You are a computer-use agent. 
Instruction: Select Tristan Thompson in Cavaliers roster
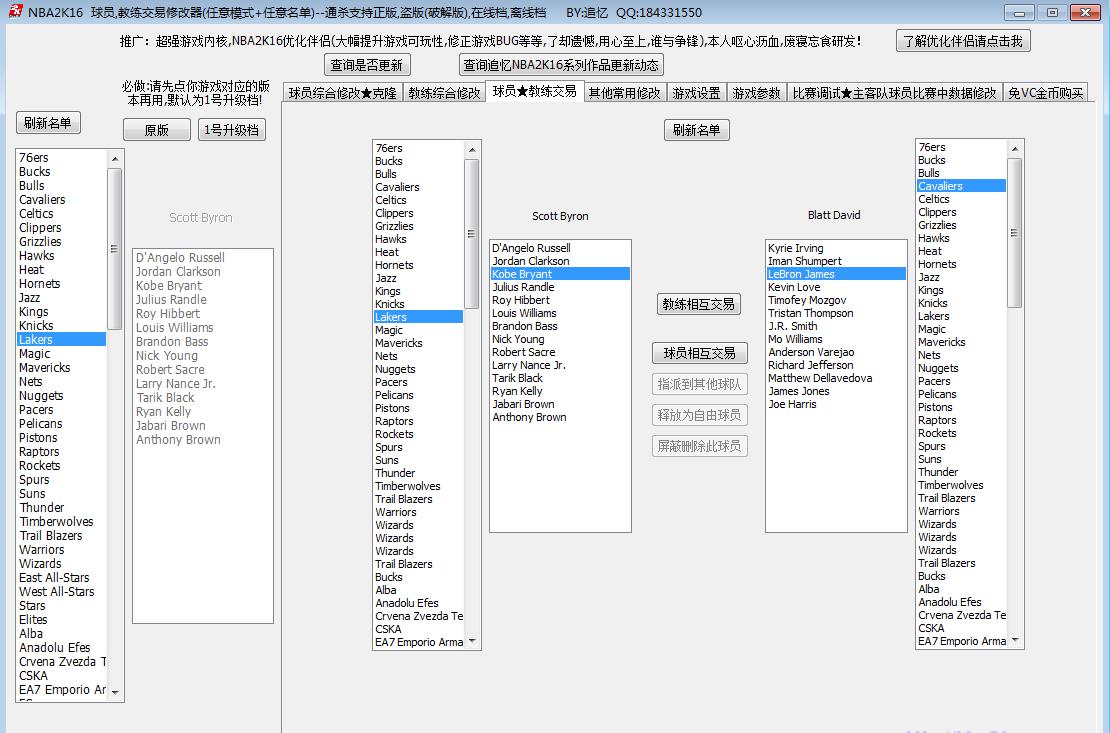(836, 313)
